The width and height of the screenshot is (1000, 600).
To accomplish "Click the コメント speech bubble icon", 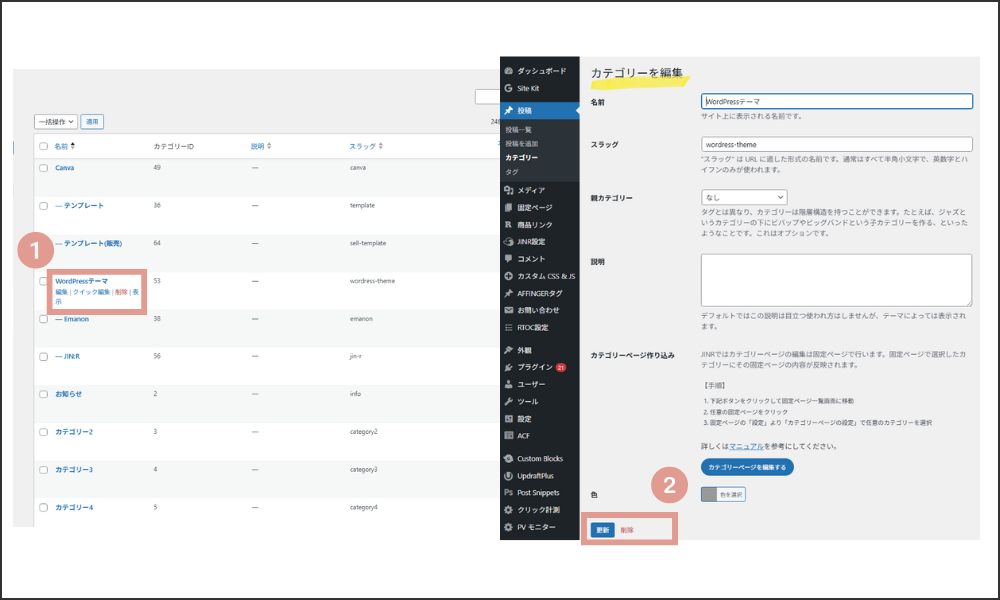I will point(508,258).
